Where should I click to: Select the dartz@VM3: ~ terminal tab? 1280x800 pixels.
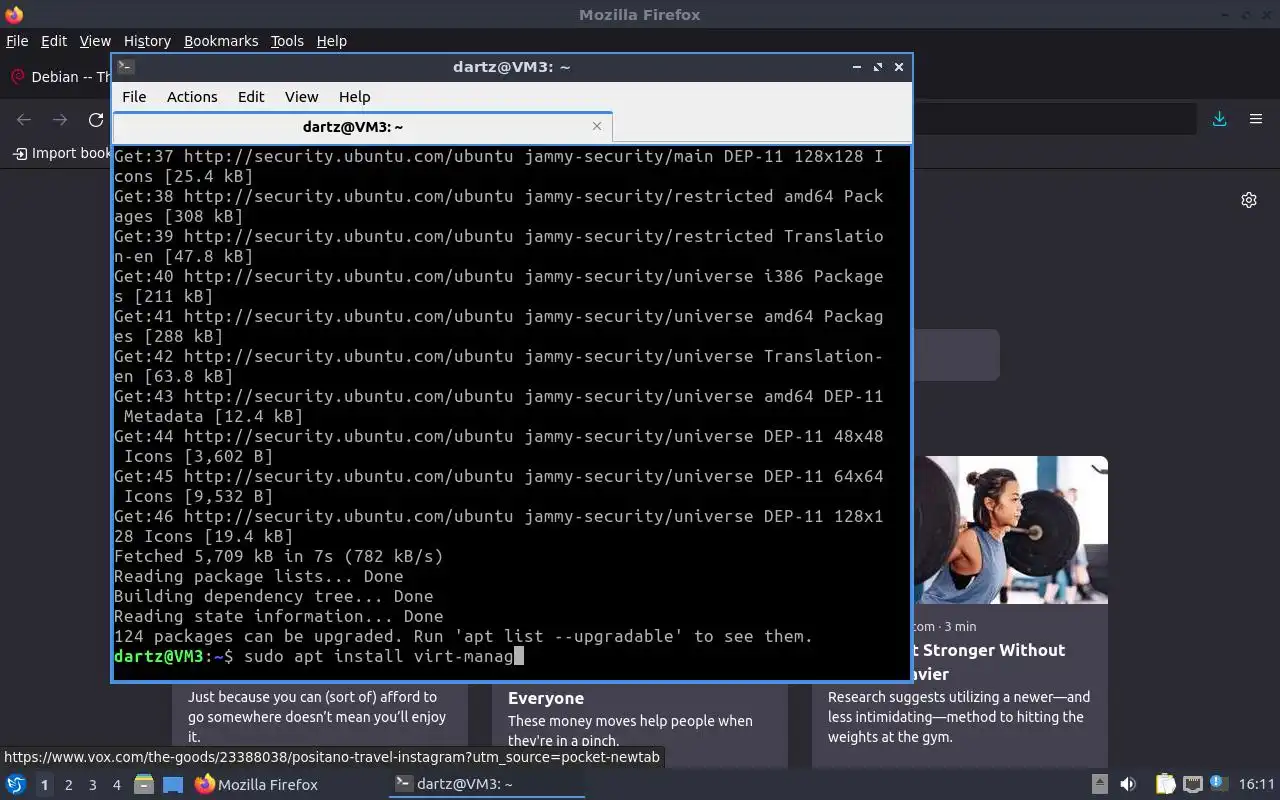(x=362, y=127)
